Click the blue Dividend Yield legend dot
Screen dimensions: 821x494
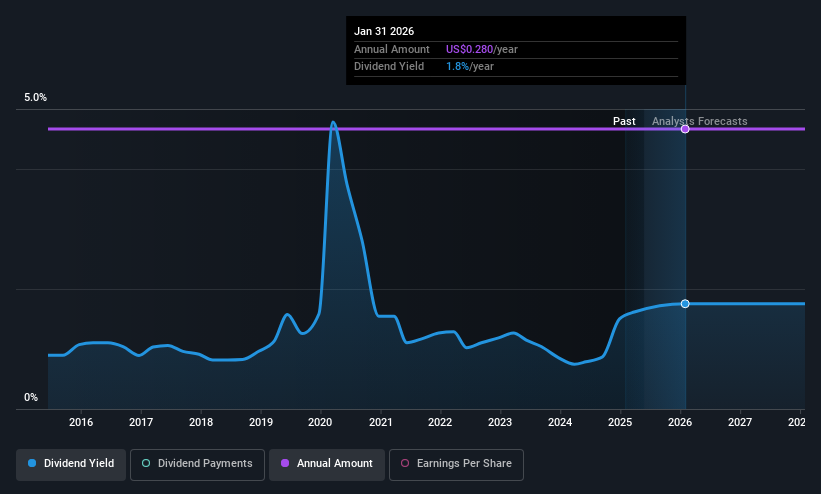[32, 463]
